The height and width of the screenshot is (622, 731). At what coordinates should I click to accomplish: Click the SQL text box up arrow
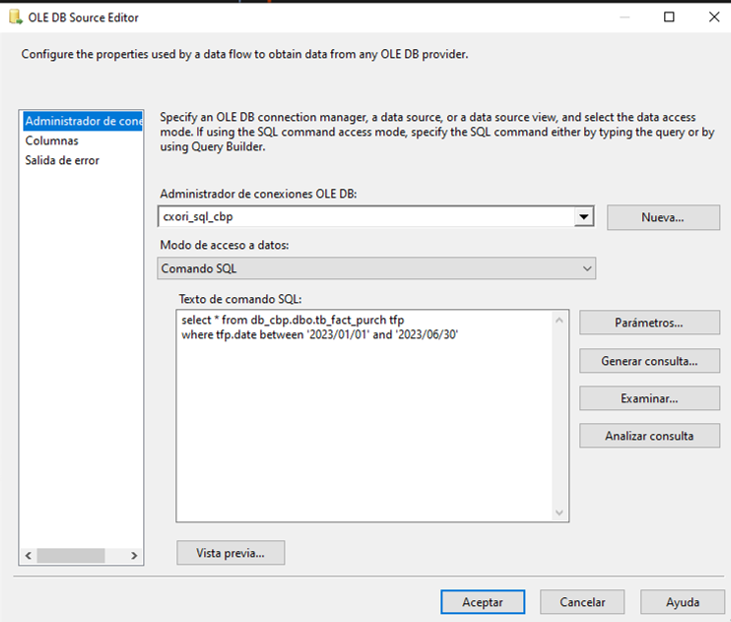(x=559, y=320)
